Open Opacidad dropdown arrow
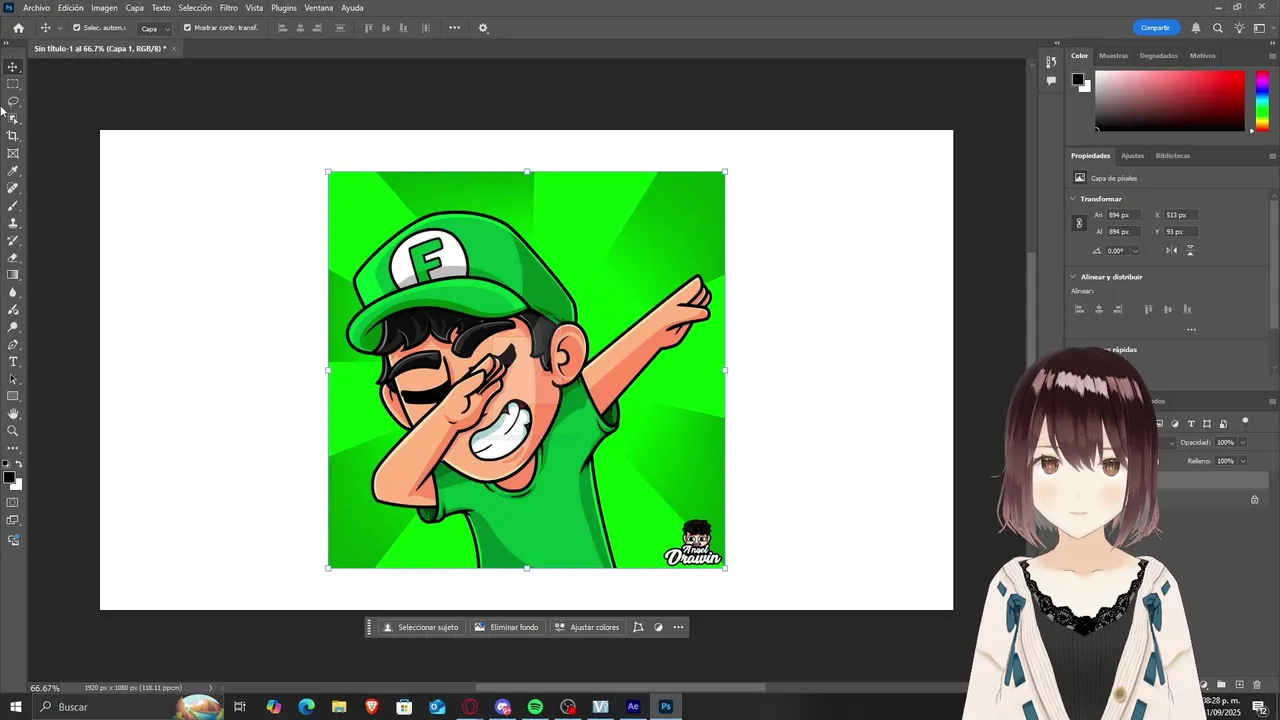 point(1243,442)
